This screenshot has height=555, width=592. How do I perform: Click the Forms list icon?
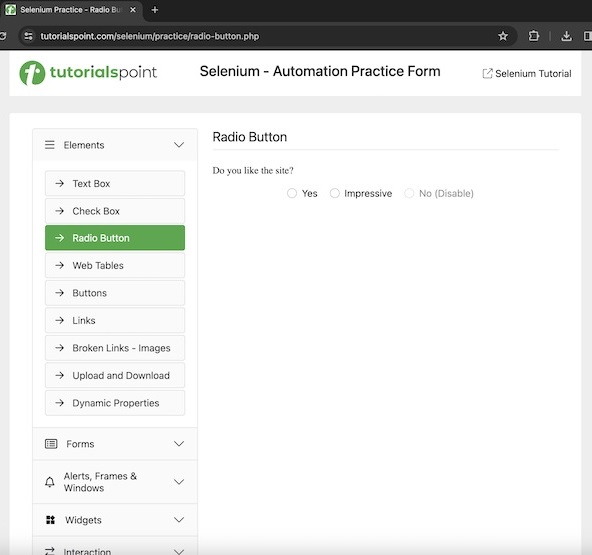(51, 444)
